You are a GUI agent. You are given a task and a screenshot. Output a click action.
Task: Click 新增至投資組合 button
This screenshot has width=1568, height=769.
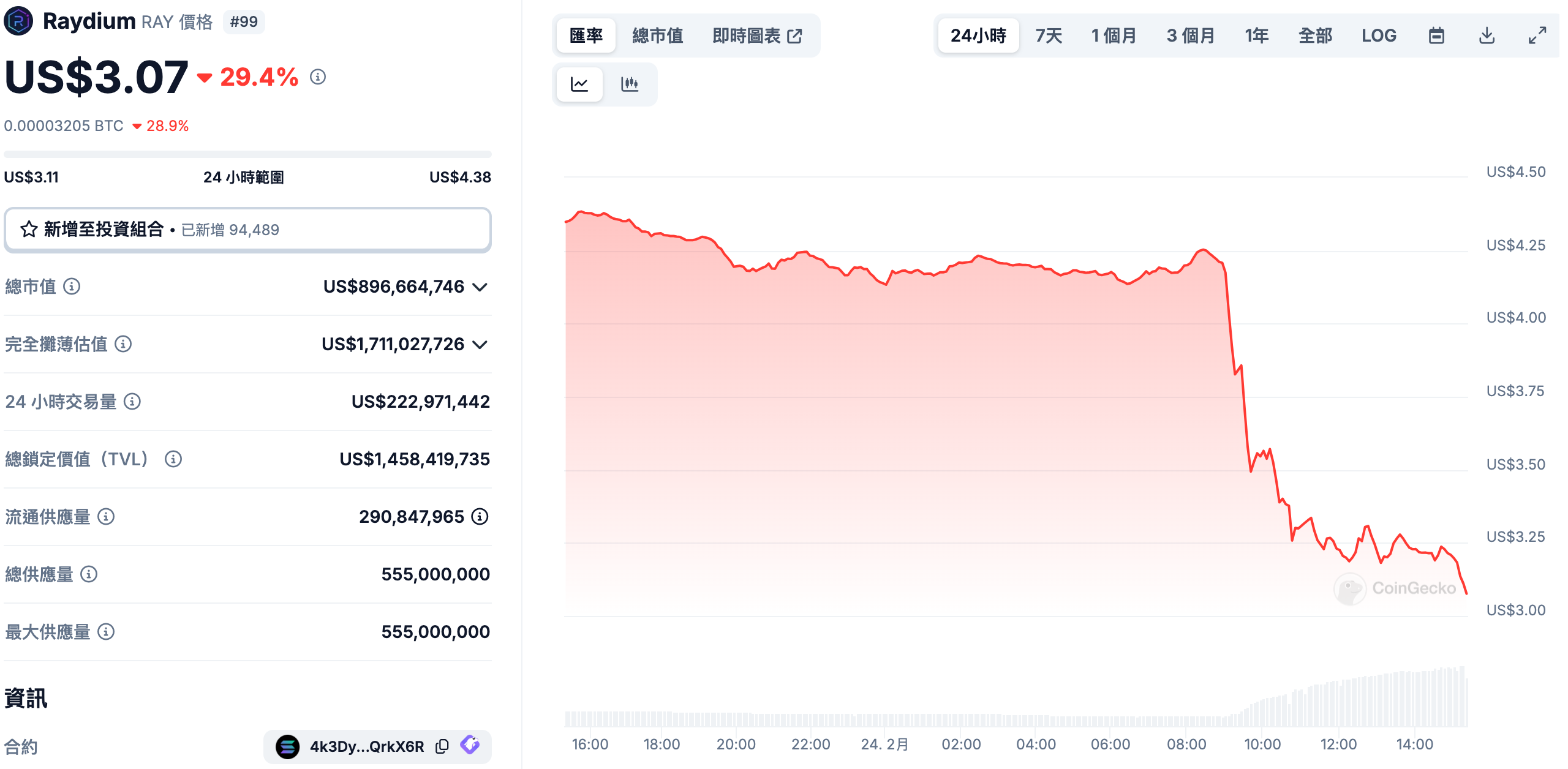247,230
